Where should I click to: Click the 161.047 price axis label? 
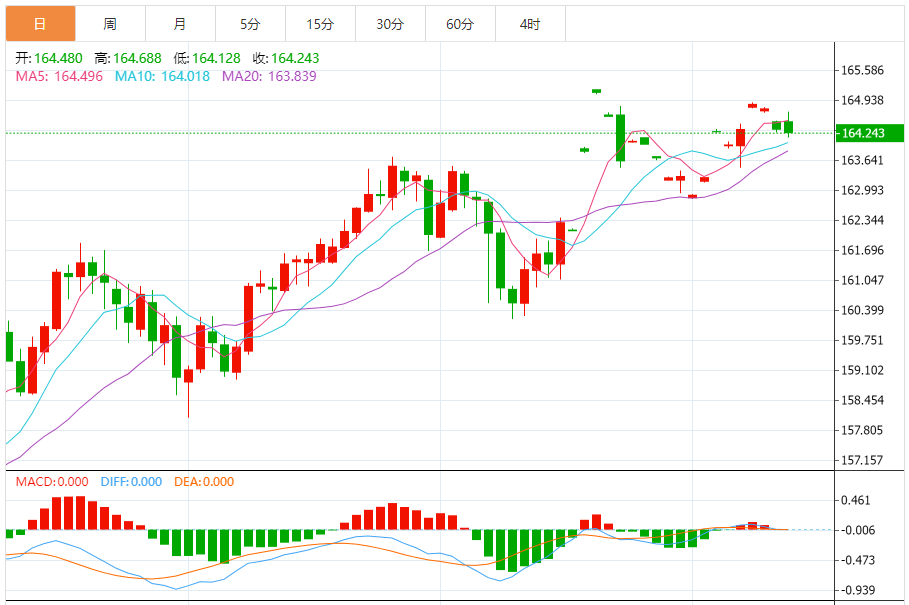point(863,280)
